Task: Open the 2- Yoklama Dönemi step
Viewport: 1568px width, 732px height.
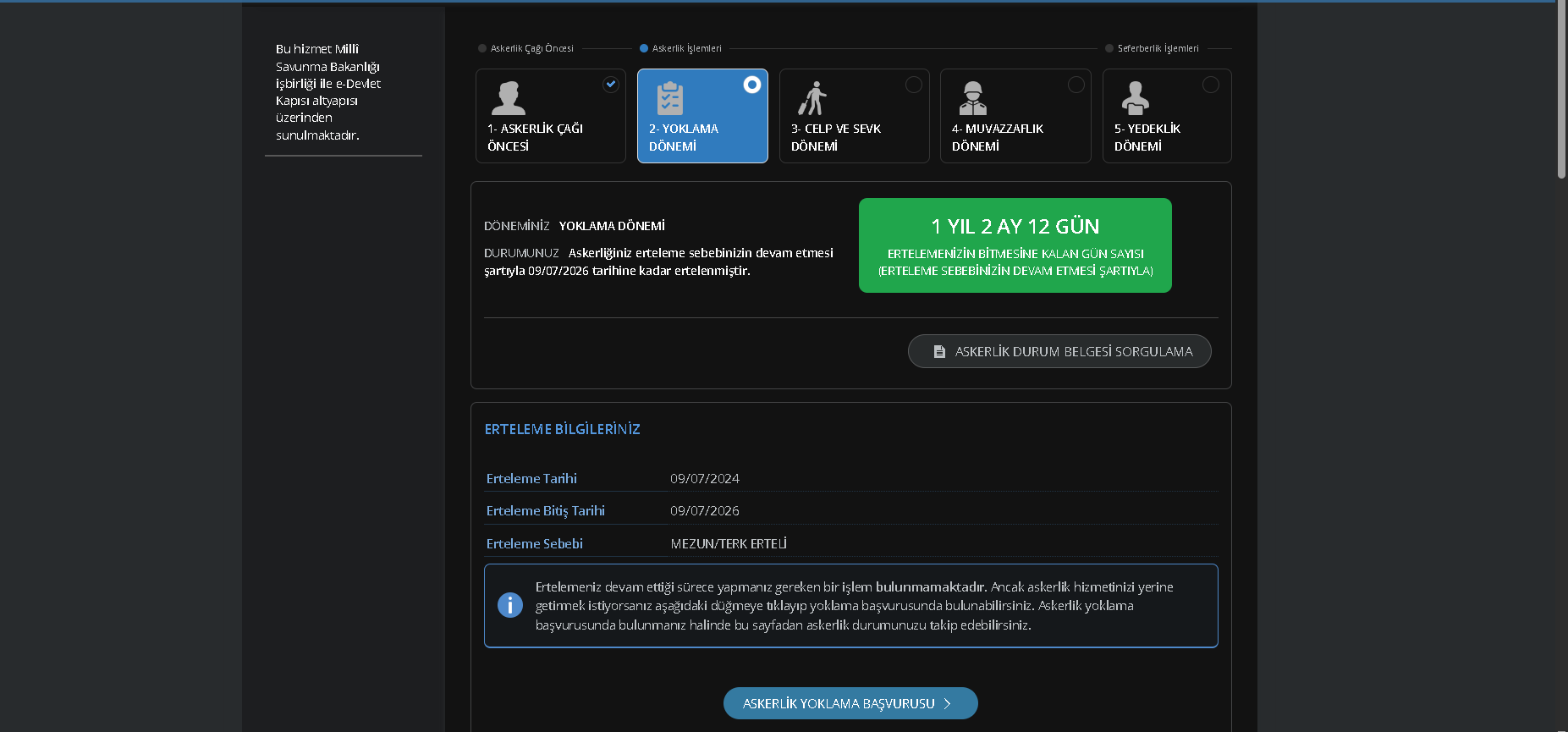Action: tap(702, 116)
